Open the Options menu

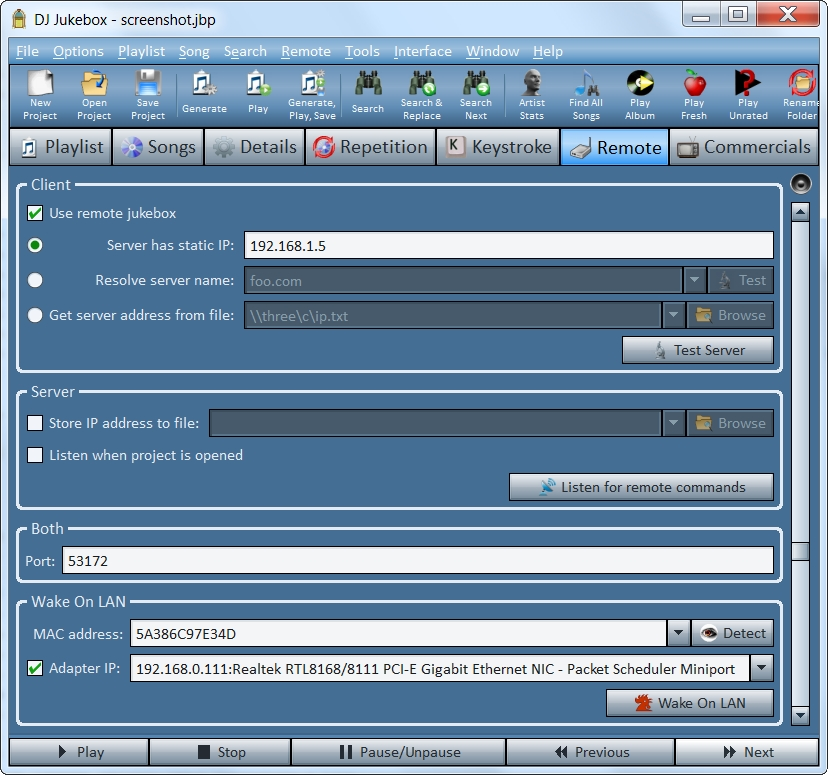(78, 51)
